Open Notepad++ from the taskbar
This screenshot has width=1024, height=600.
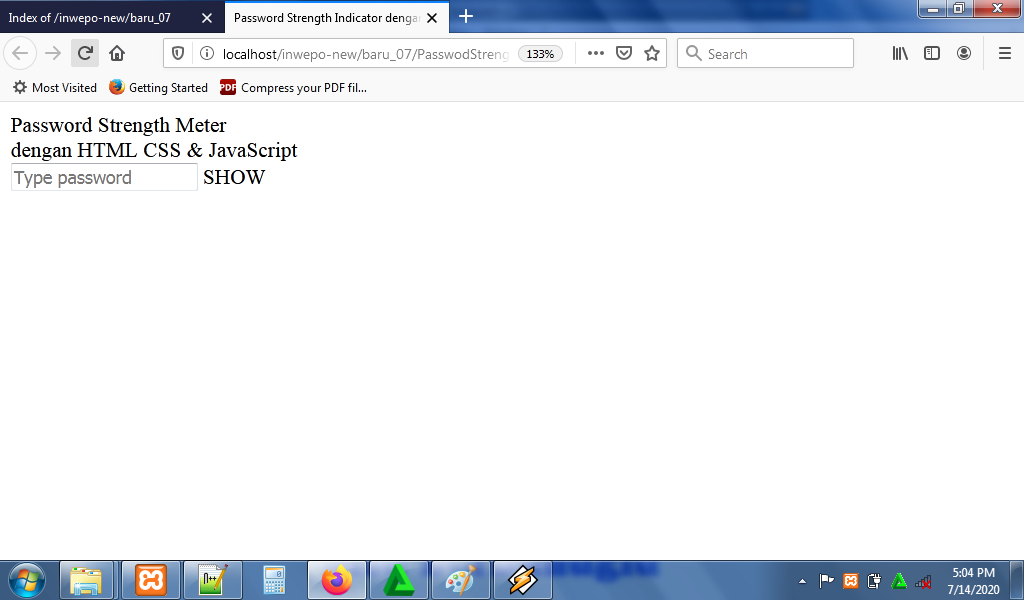[213, 580]
